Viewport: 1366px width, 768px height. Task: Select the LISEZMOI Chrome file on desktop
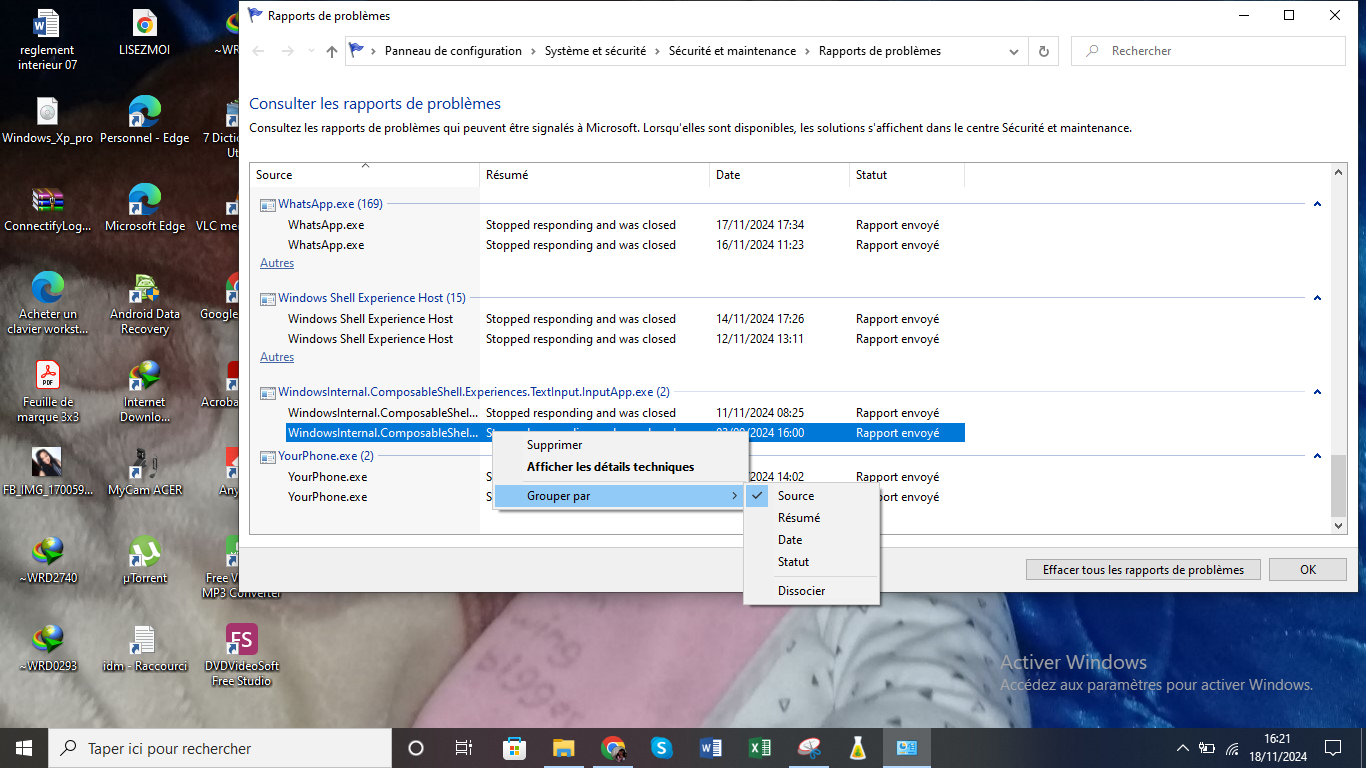(145, 33)
